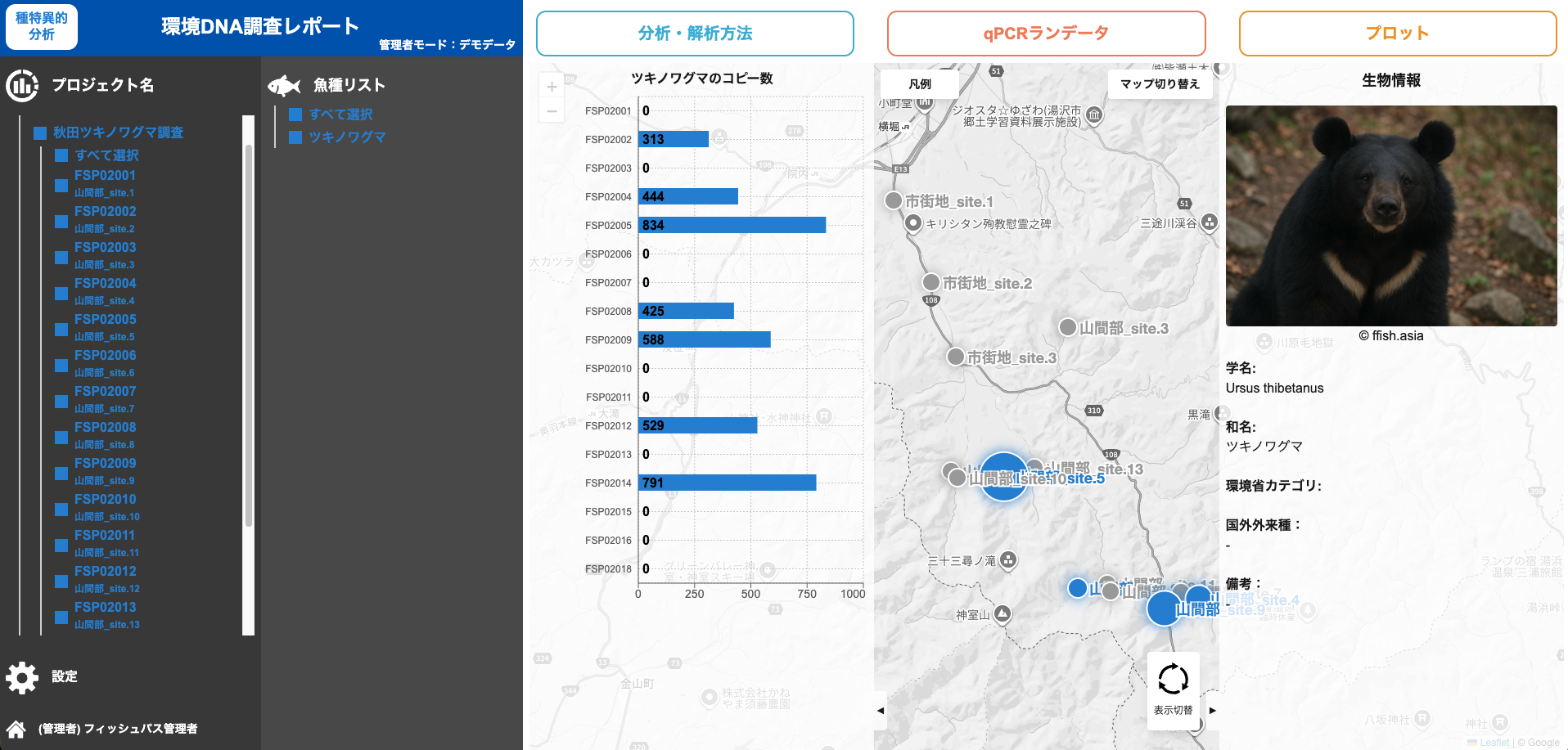Click the プロット button
1568x750 pixels.
pos(1397,34)
